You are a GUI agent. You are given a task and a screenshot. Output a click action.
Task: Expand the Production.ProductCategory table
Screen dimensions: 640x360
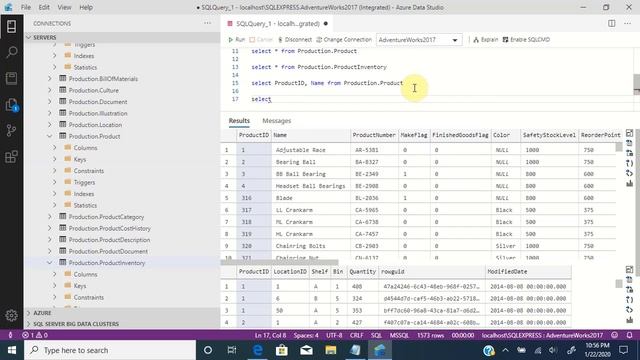(49, 217)
